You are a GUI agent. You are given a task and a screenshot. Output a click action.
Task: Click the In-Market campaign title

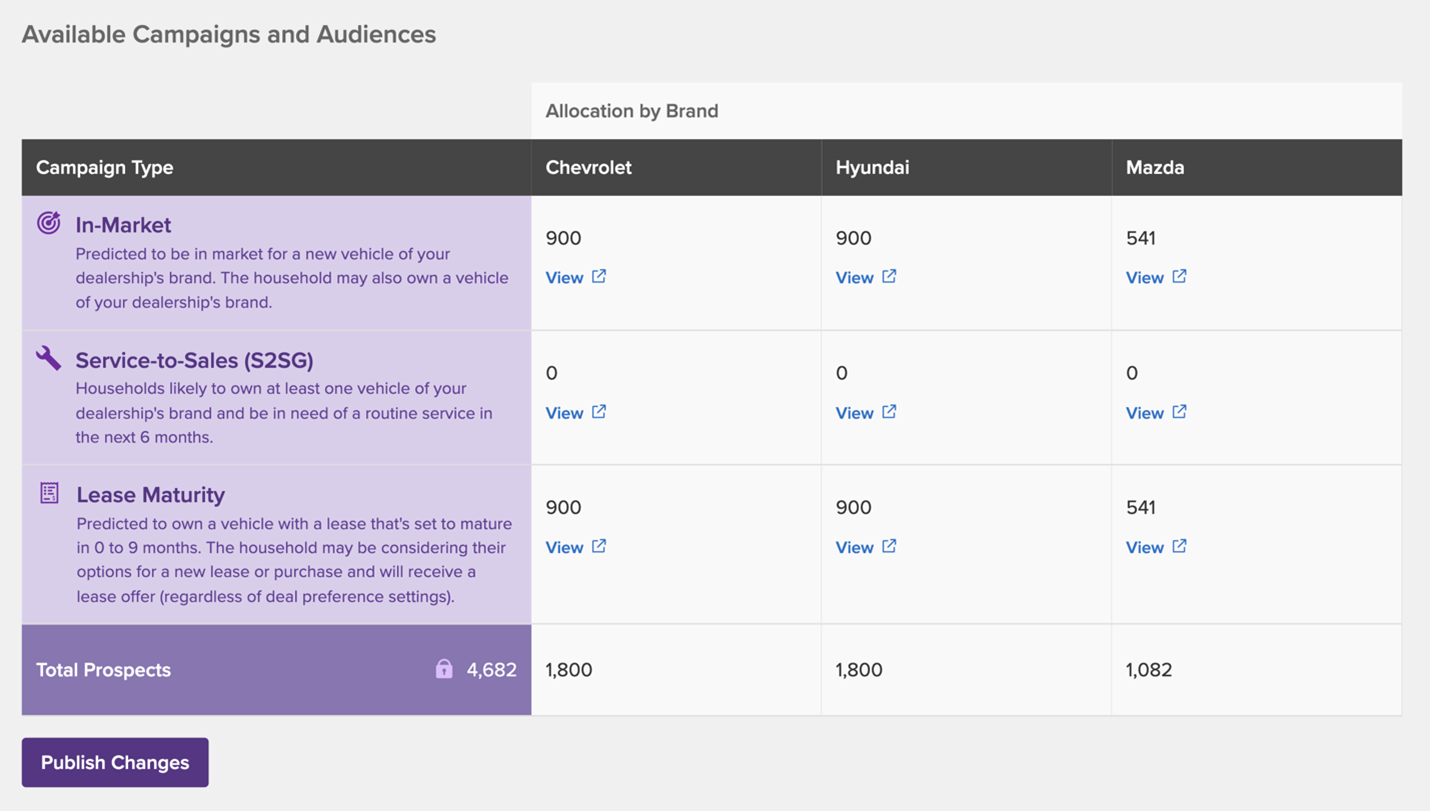click(x=123, y=225)
